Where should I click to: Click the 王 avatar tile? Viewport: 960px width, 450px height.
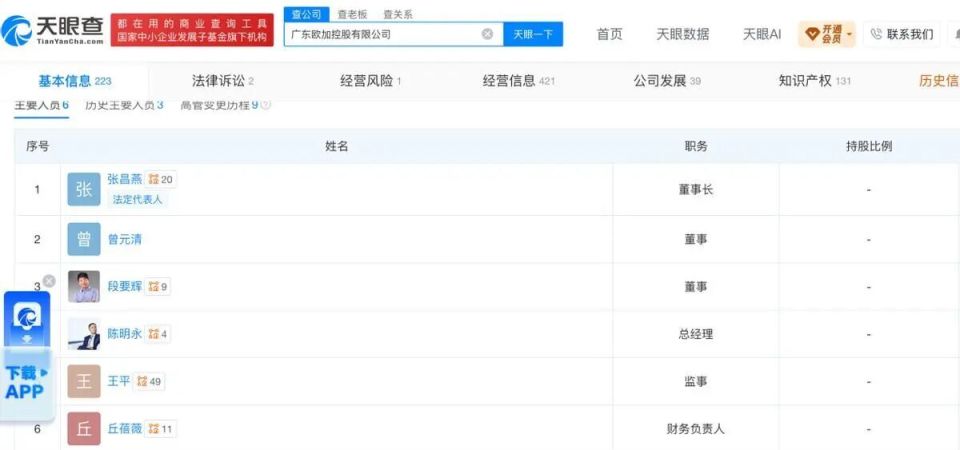(x=84, y=382)
